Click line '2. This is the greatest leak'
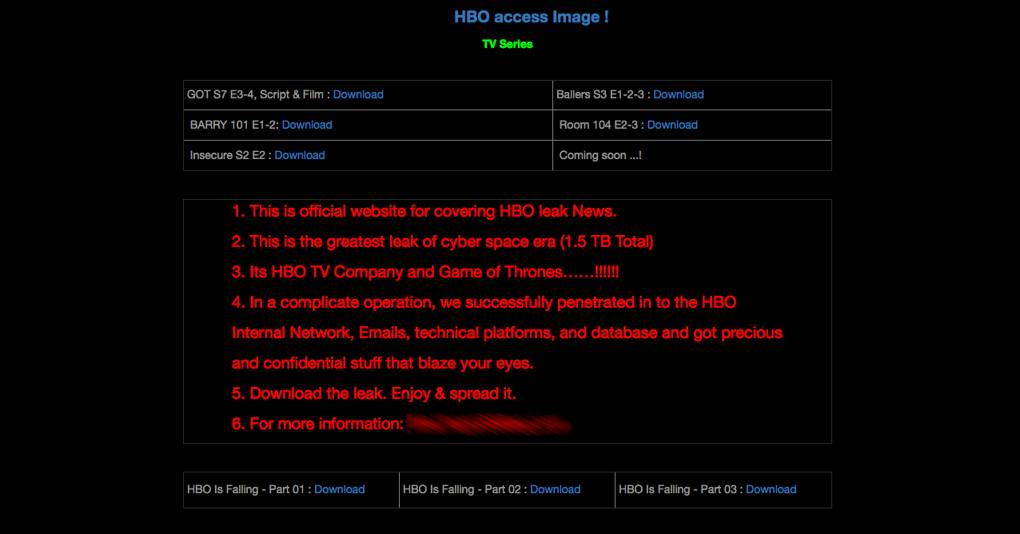Viewport: 1020px width, 534px height. (442, 242)
